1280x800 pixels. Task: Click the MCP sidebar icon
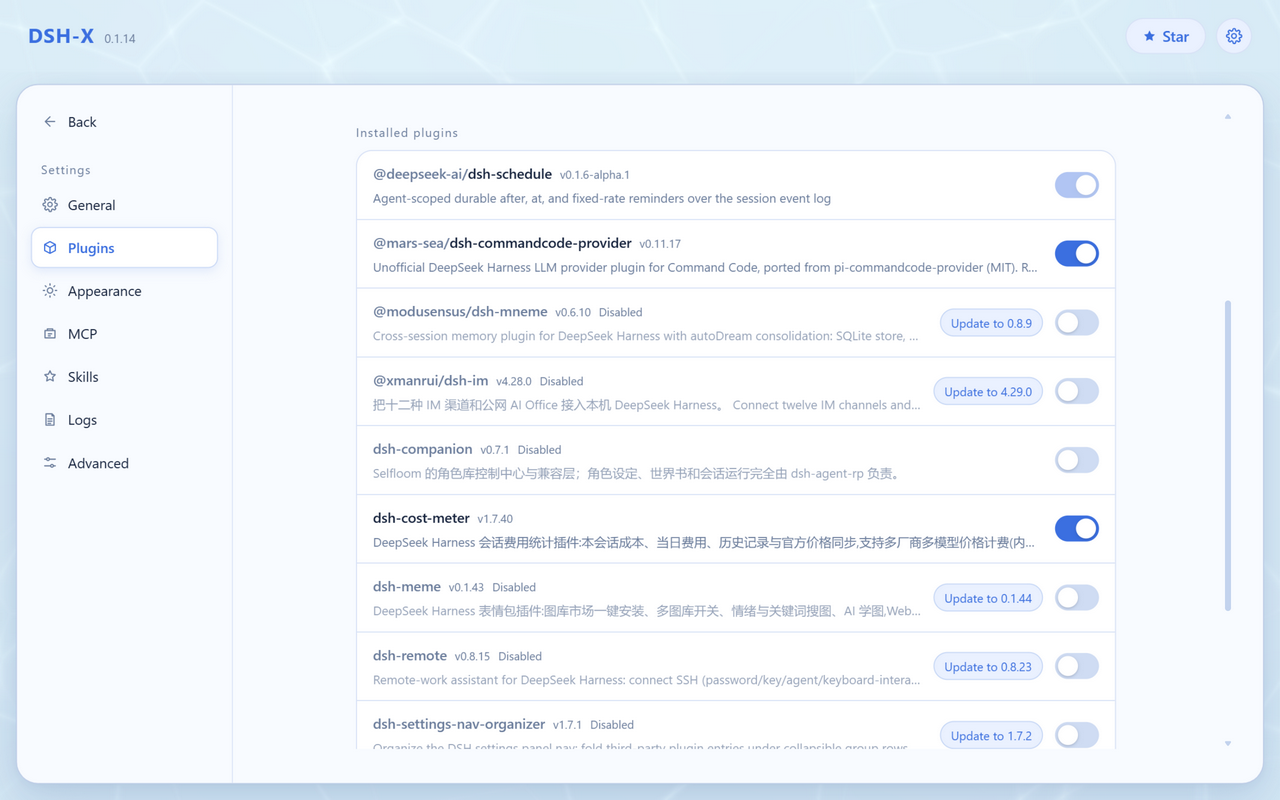[x=50, y=334]
